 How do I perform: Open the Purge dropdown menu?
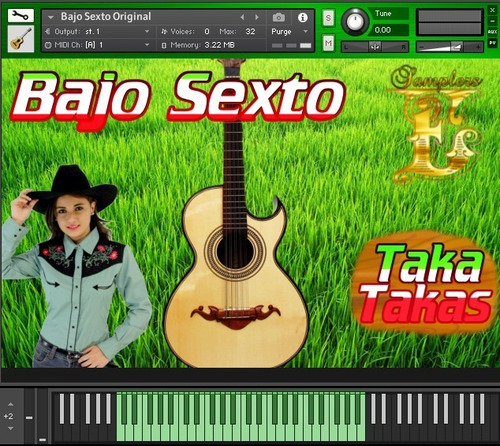coord(289,31)
